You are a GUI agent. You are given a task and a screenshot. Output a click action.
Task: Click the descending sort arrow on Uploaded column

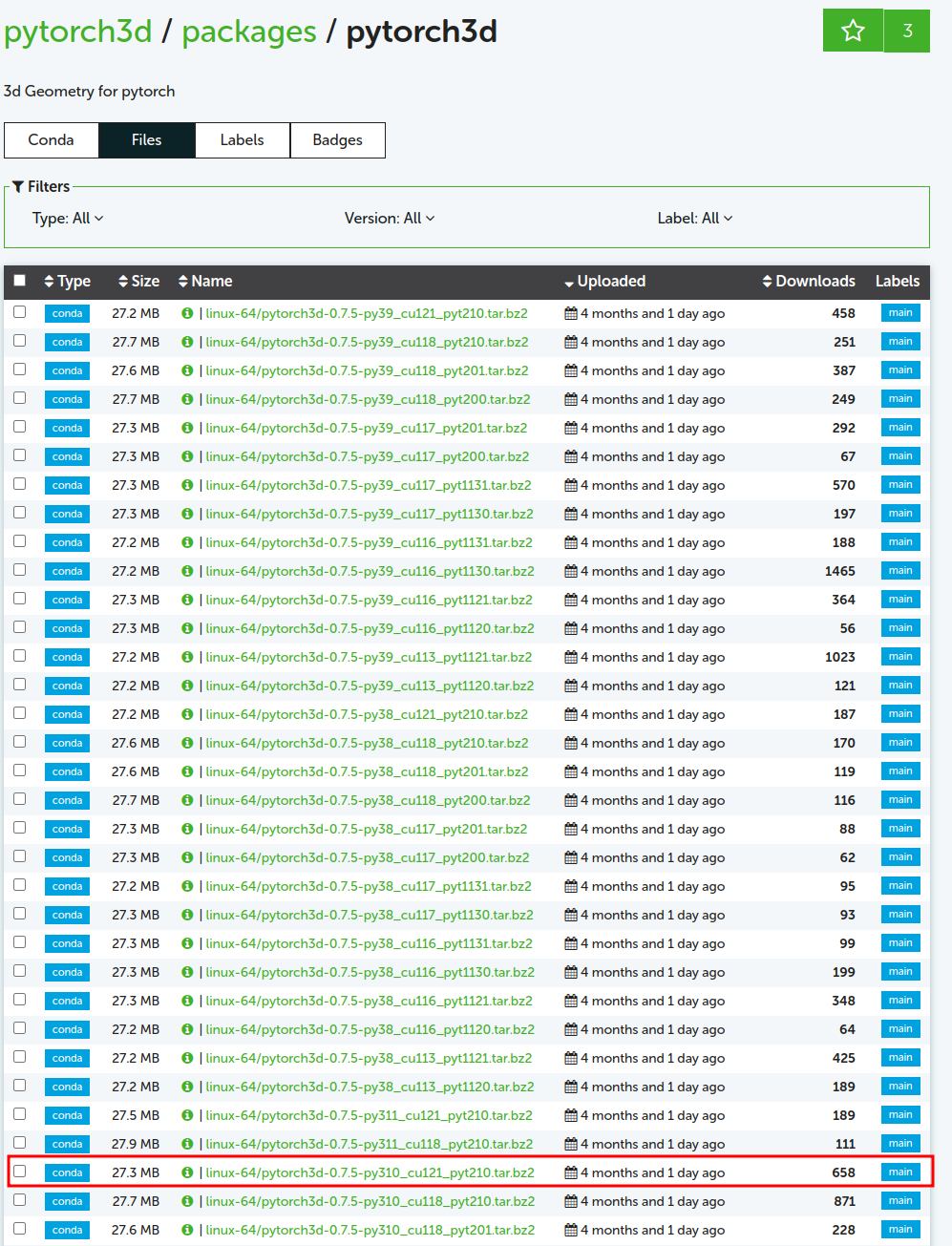click(570, 282)
